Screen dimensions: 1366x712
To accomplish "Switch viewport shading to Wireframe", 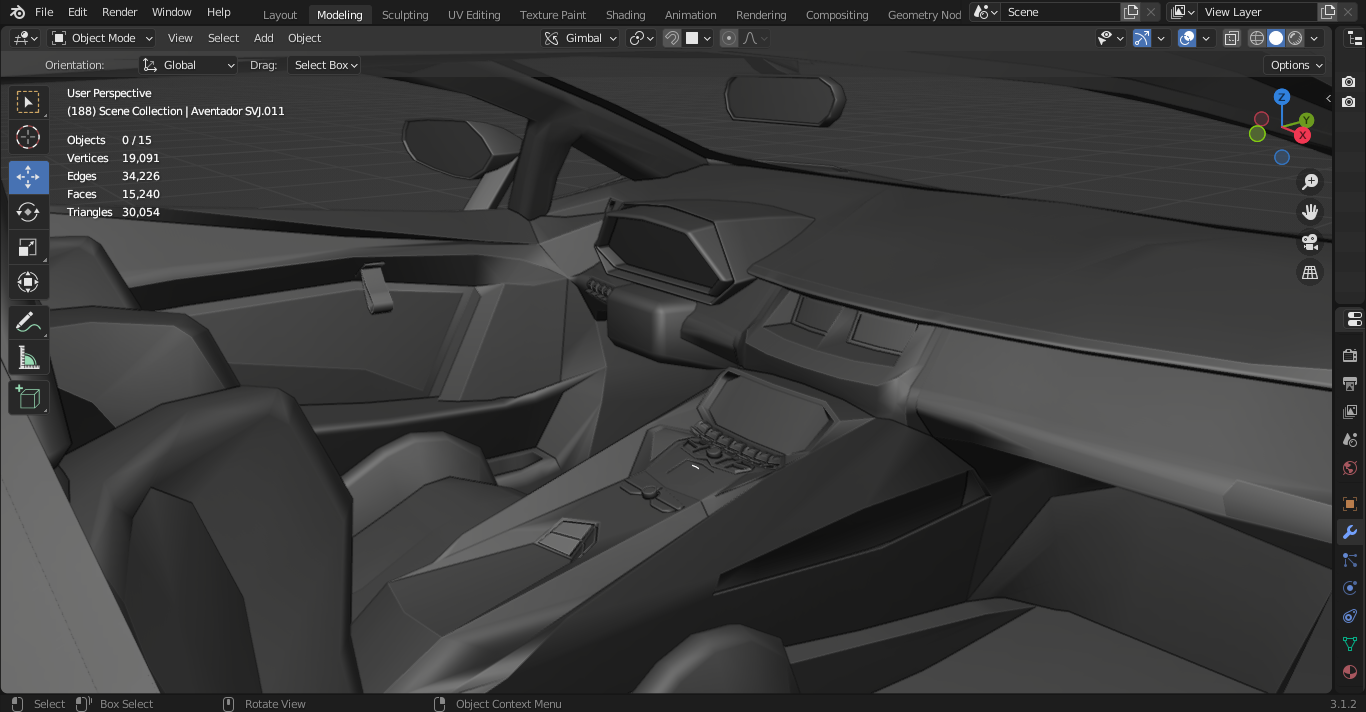I will point(1258,38).
